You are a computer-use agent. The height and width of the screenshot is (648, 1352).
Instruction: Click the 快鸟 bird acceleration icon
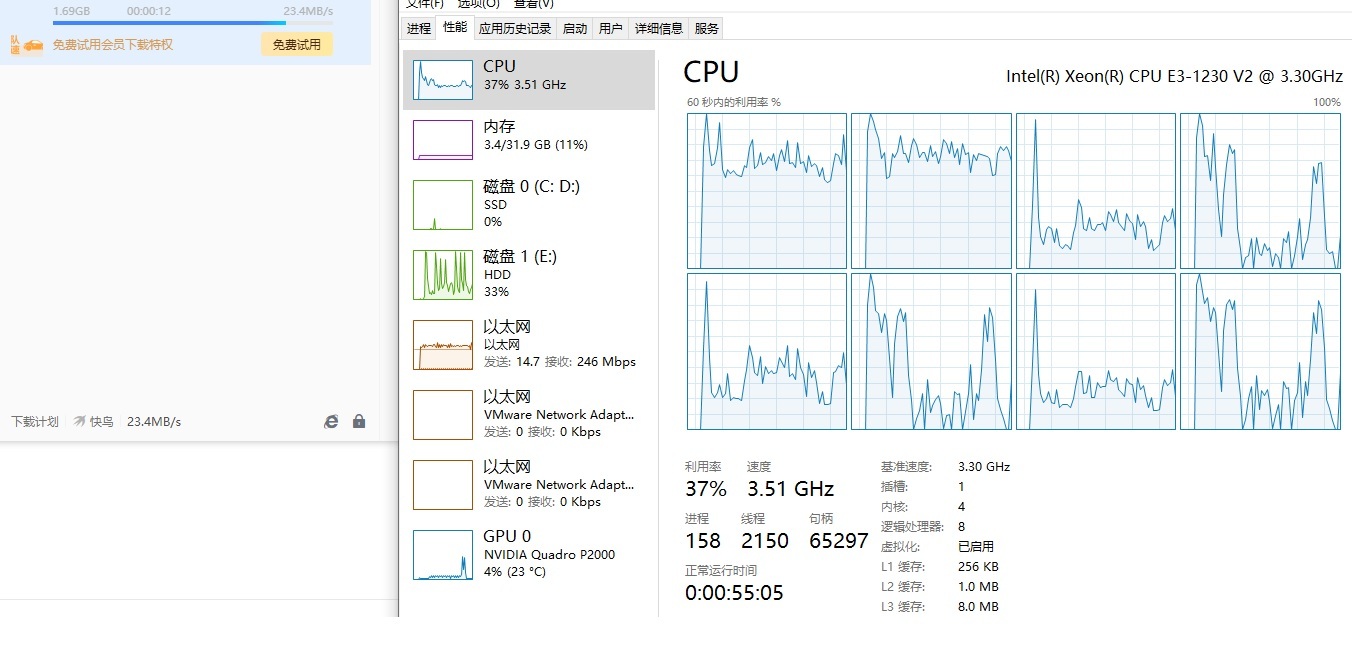click(80, 422)
